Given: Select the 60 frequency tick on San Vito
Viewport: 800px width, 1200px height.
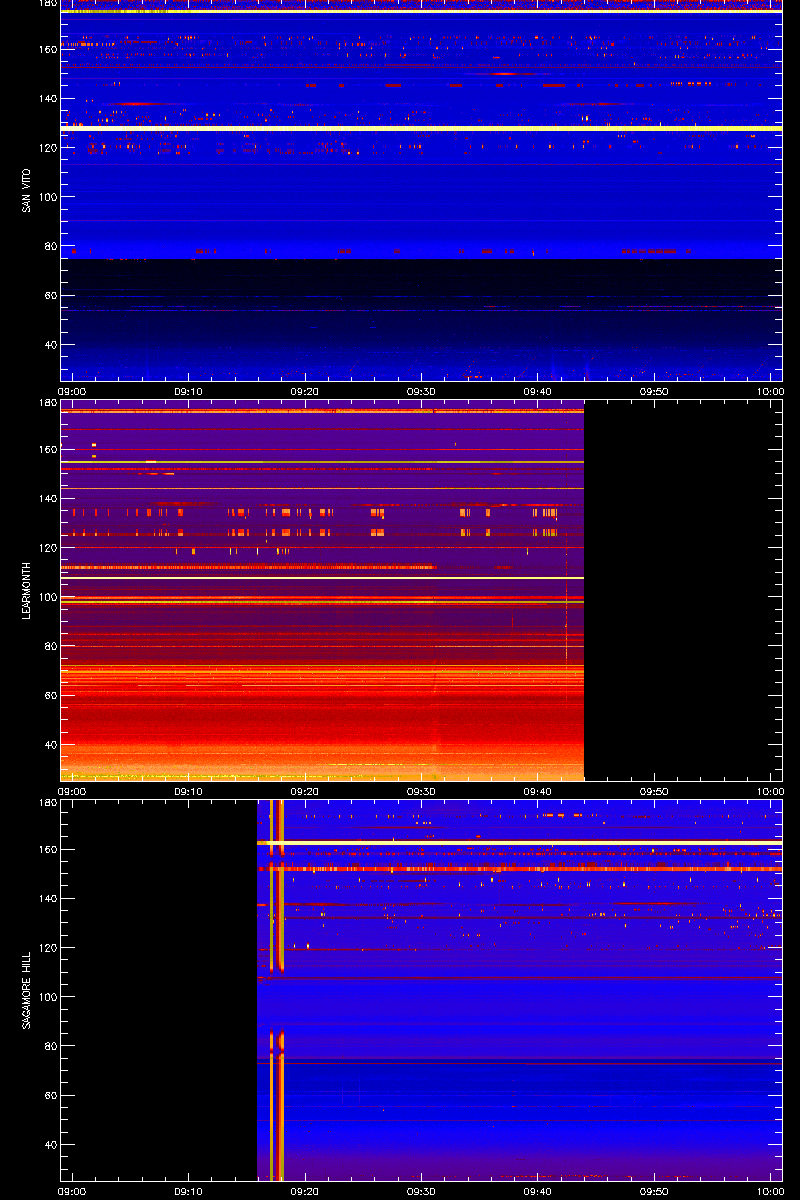Looking at the screenshot, I should pyautogui.click(x=49, y=296).
